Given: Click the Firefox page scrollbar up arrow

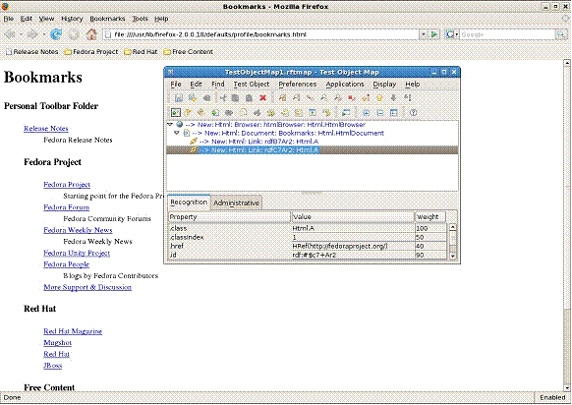Looking at the screenshot, I should tap(567, 63).
